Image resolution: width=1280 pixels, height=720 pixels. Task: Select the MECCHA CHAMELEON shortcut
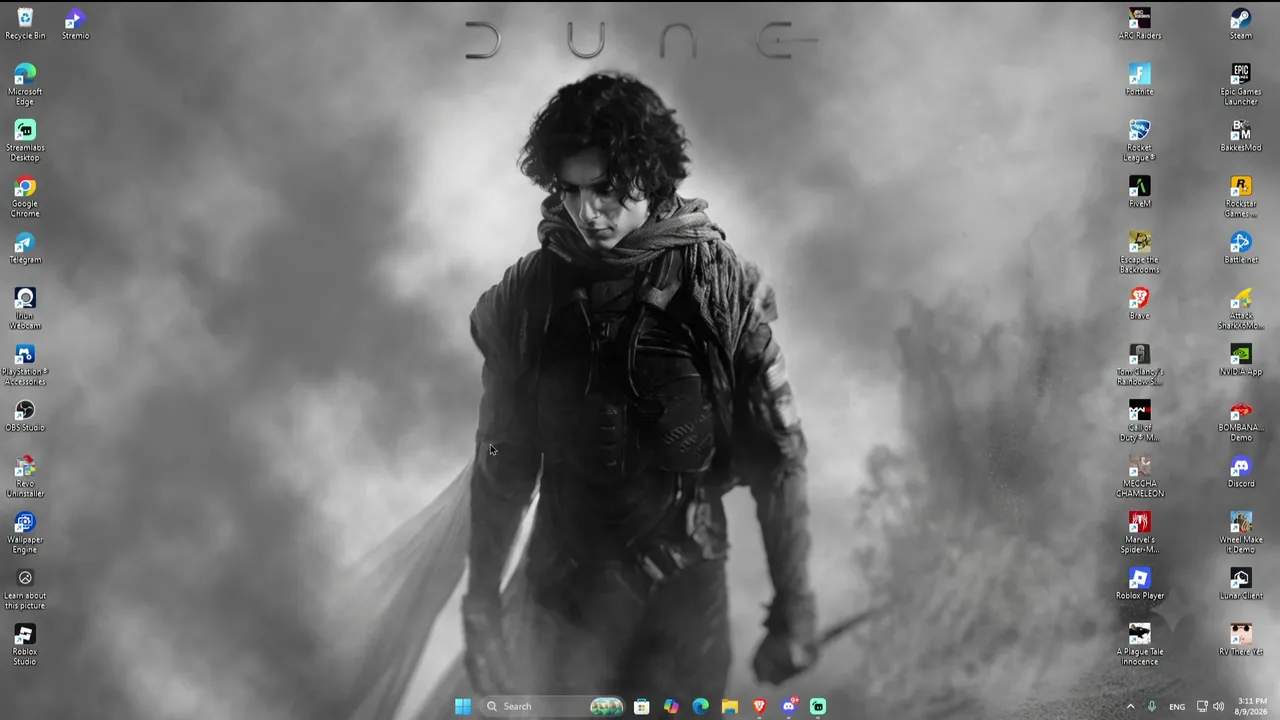[1140, 476]
